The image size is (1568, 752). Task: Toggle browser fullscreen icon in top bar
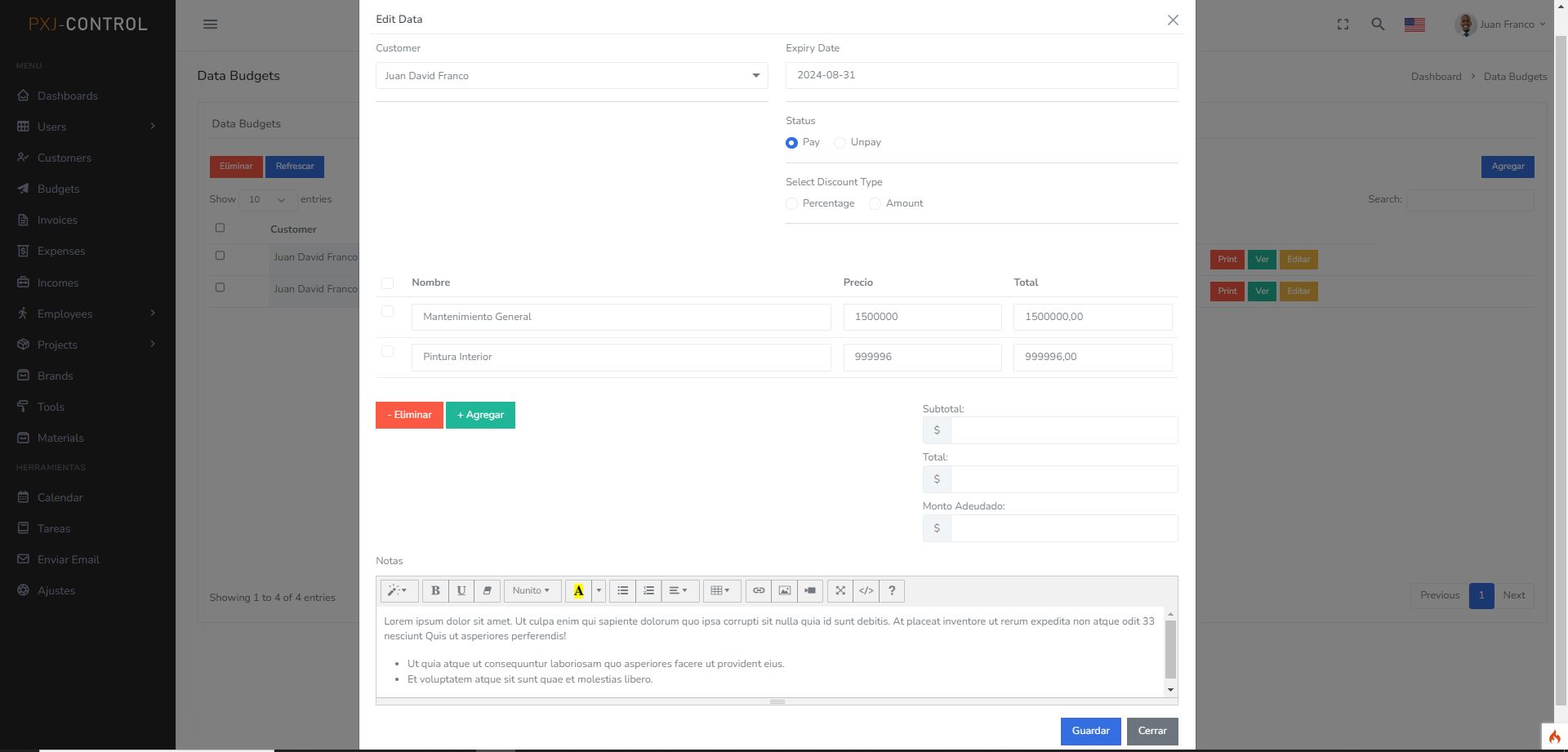1343,24
